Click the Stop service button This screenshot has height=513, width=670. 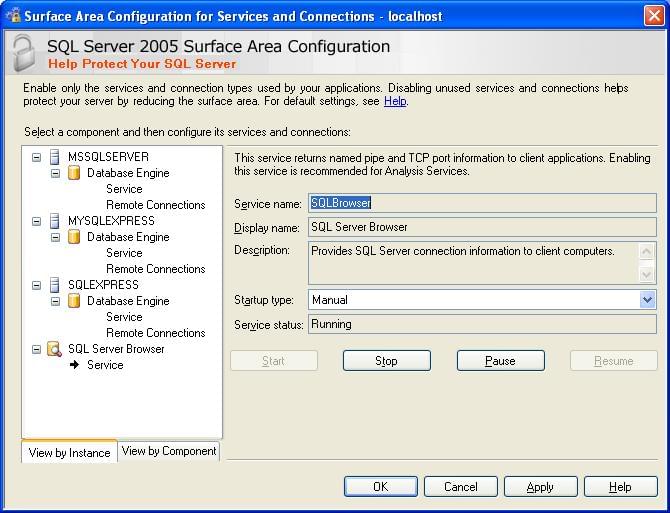[387, 361]
